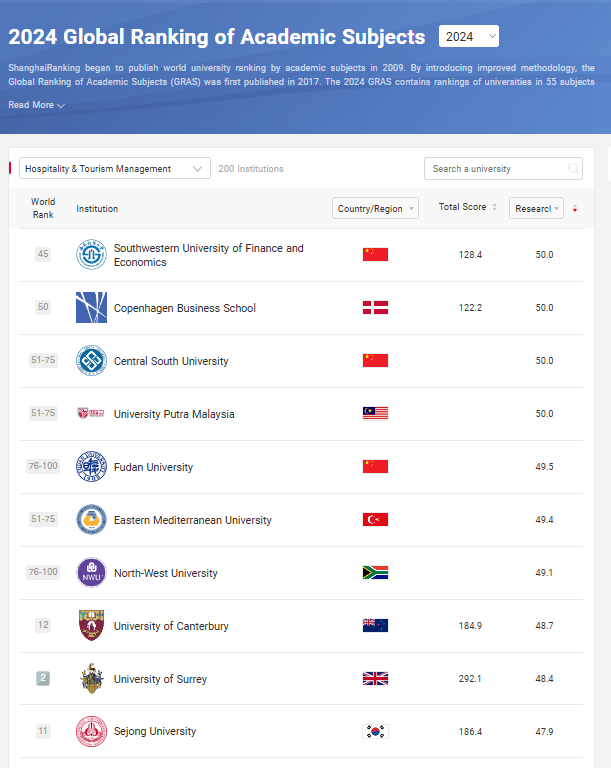Click the Fudan University logo
Image resolution: width=611 pixels, height=768 pixels.
91,467
